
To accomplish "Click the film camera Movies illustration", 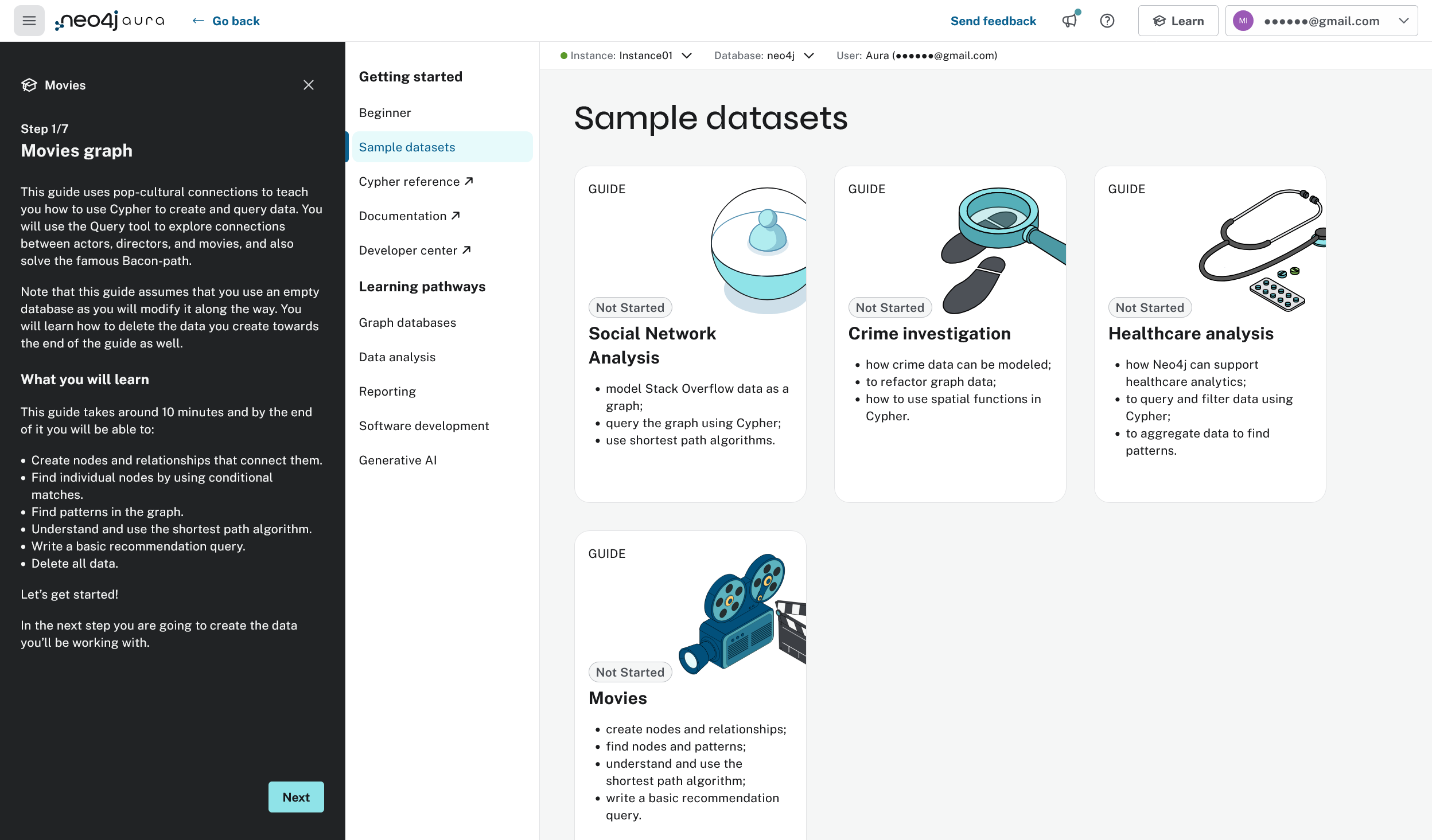I will [742, 614].
